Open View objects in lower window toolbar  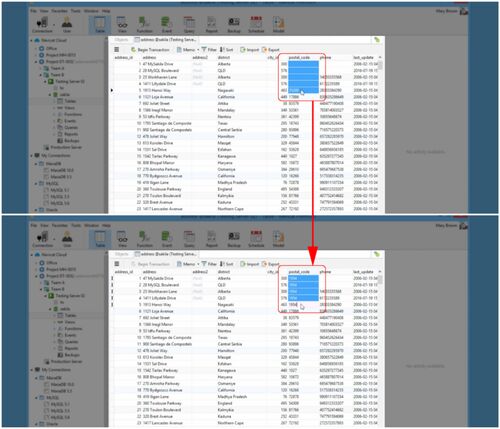coord(122,239)
